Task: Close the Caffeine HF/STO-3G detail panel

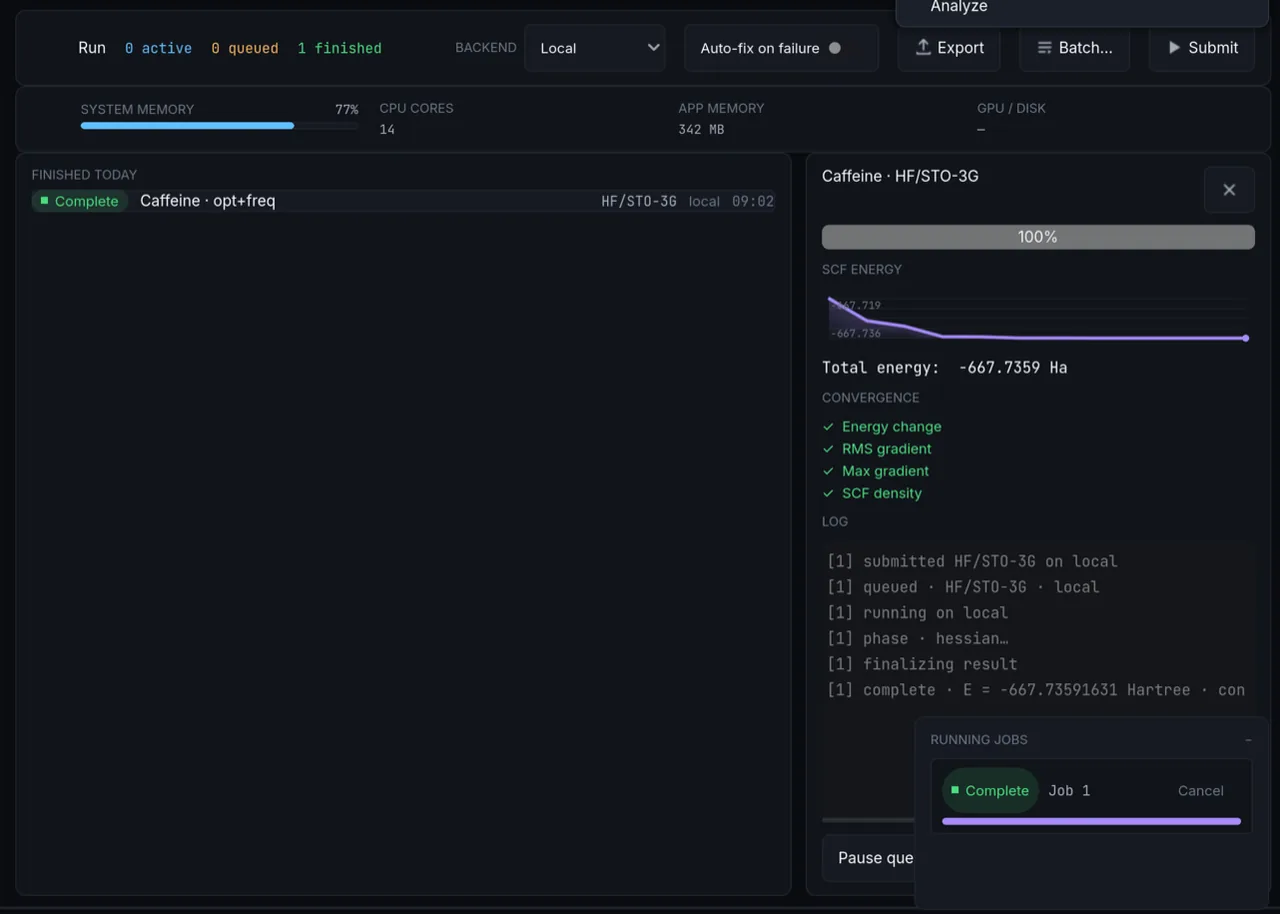Action: [x=1229, y=190]
